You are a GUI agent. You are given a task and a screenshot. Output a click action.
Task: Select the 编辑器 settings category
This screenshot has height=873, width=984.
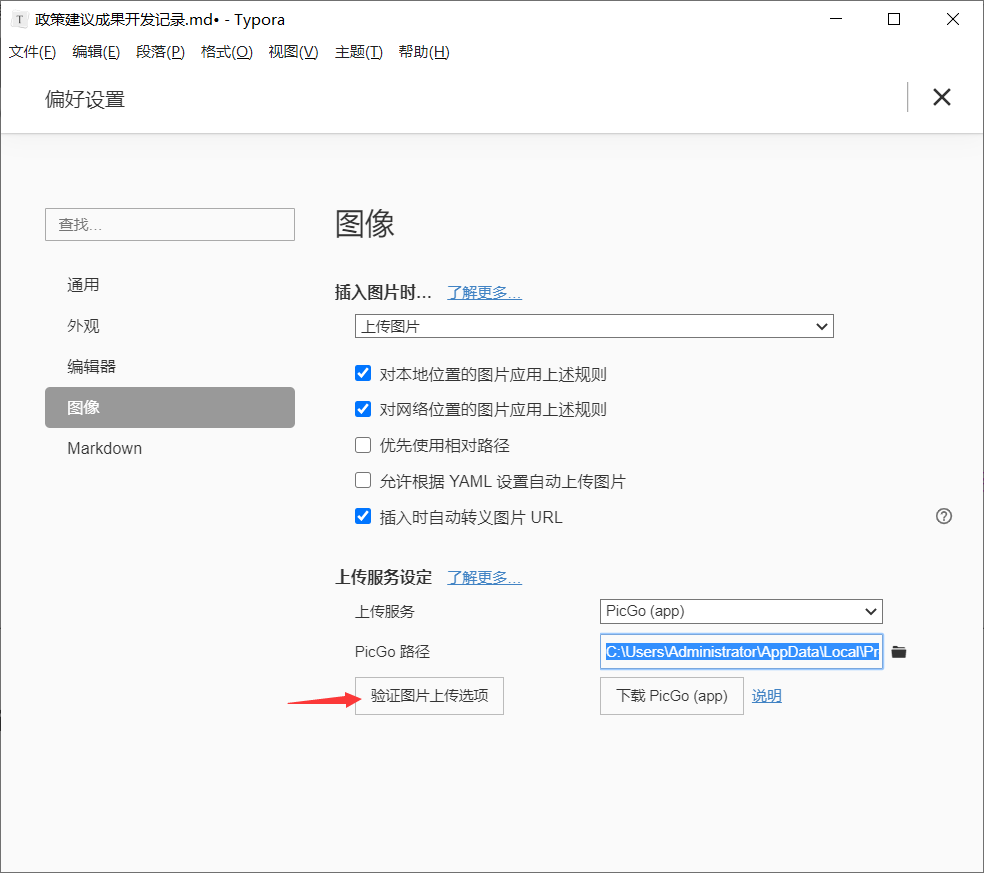(169, 367)
